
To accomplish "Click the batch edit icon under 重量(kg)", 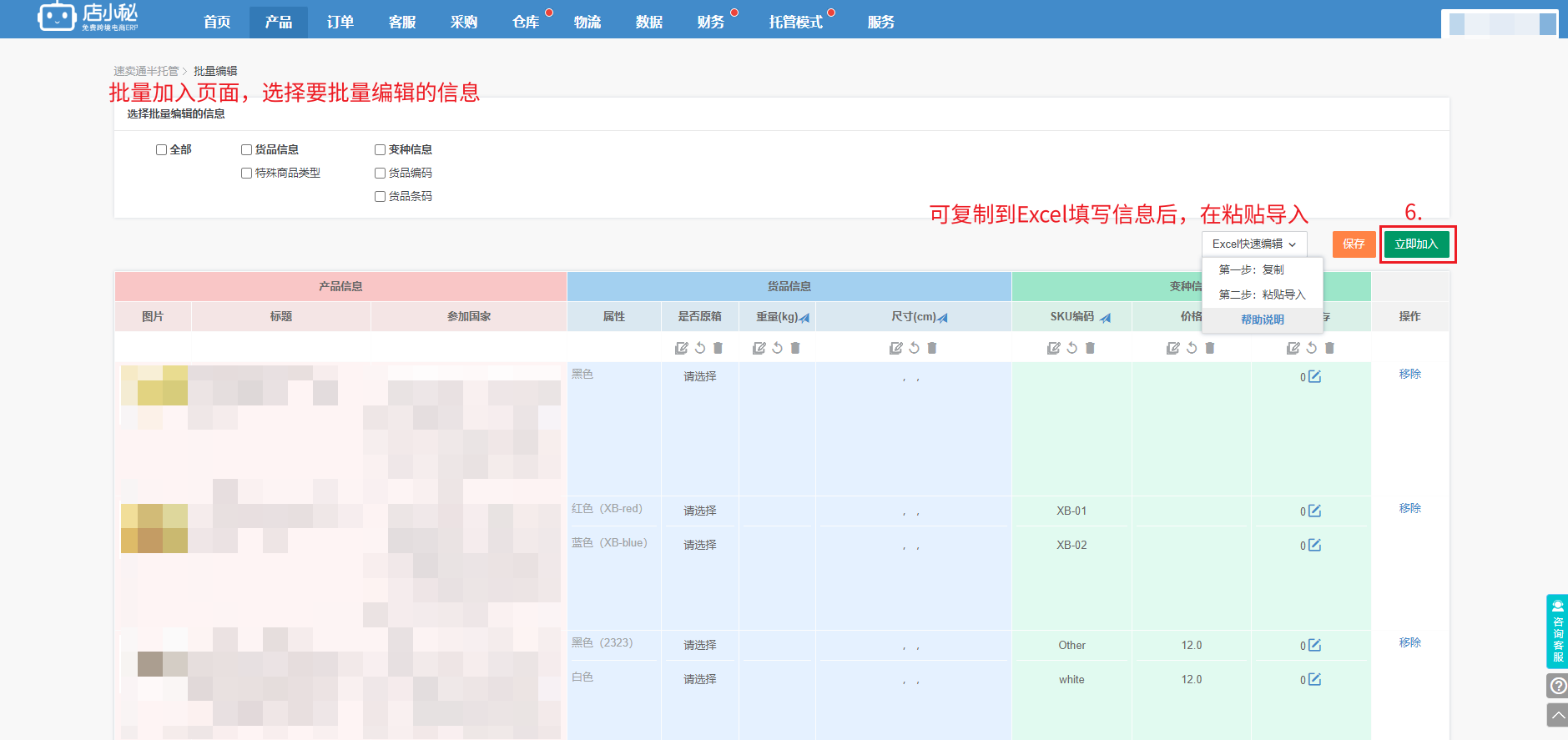I will pos(759,348).
